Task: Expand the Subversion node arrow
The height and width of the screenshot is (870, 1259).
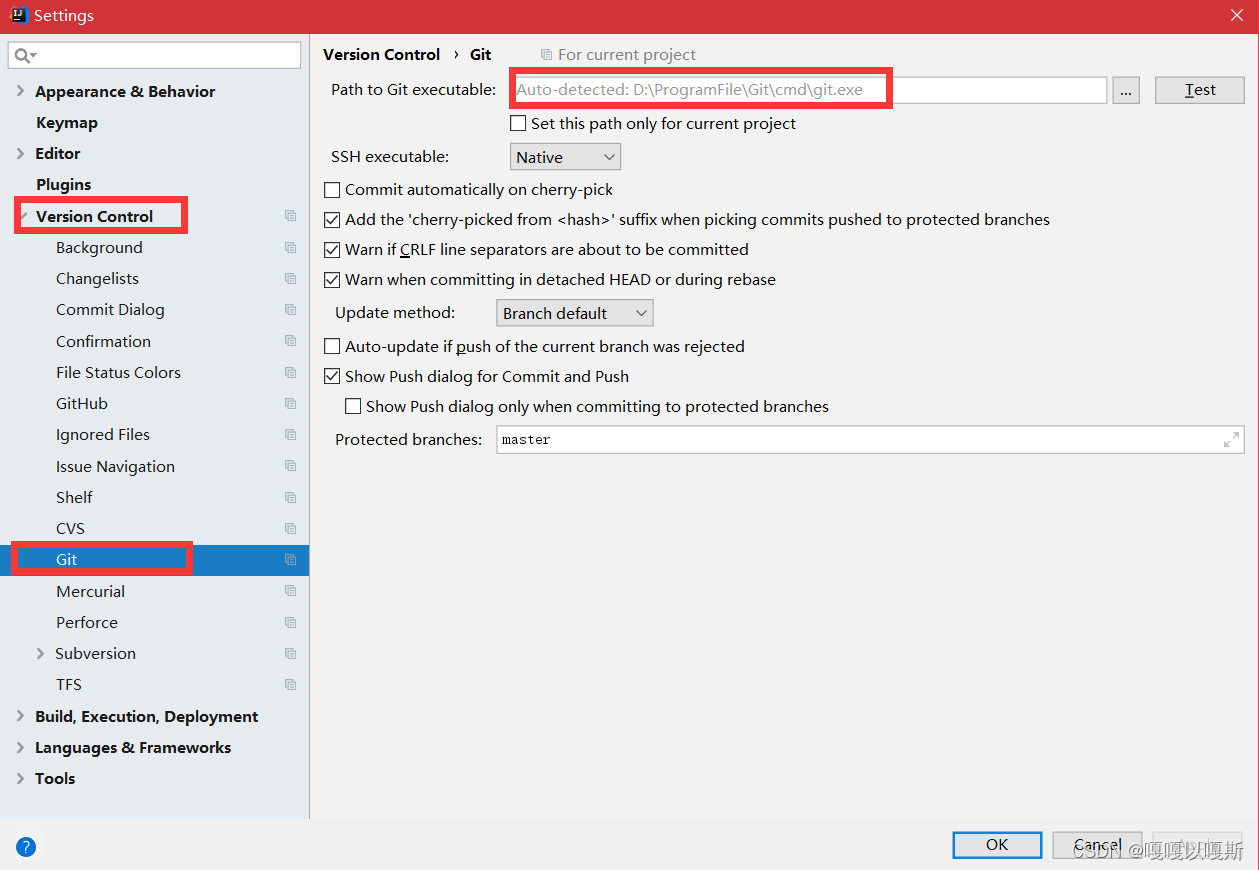Action: pos(41,653)
